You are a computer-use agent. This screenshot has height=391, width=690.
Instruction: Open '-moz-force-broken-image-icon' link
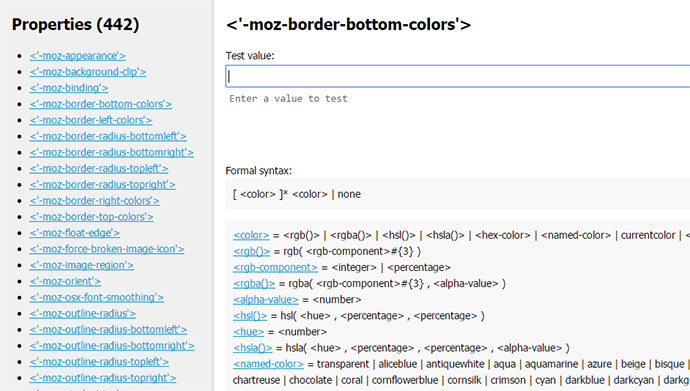pos(107,249)
